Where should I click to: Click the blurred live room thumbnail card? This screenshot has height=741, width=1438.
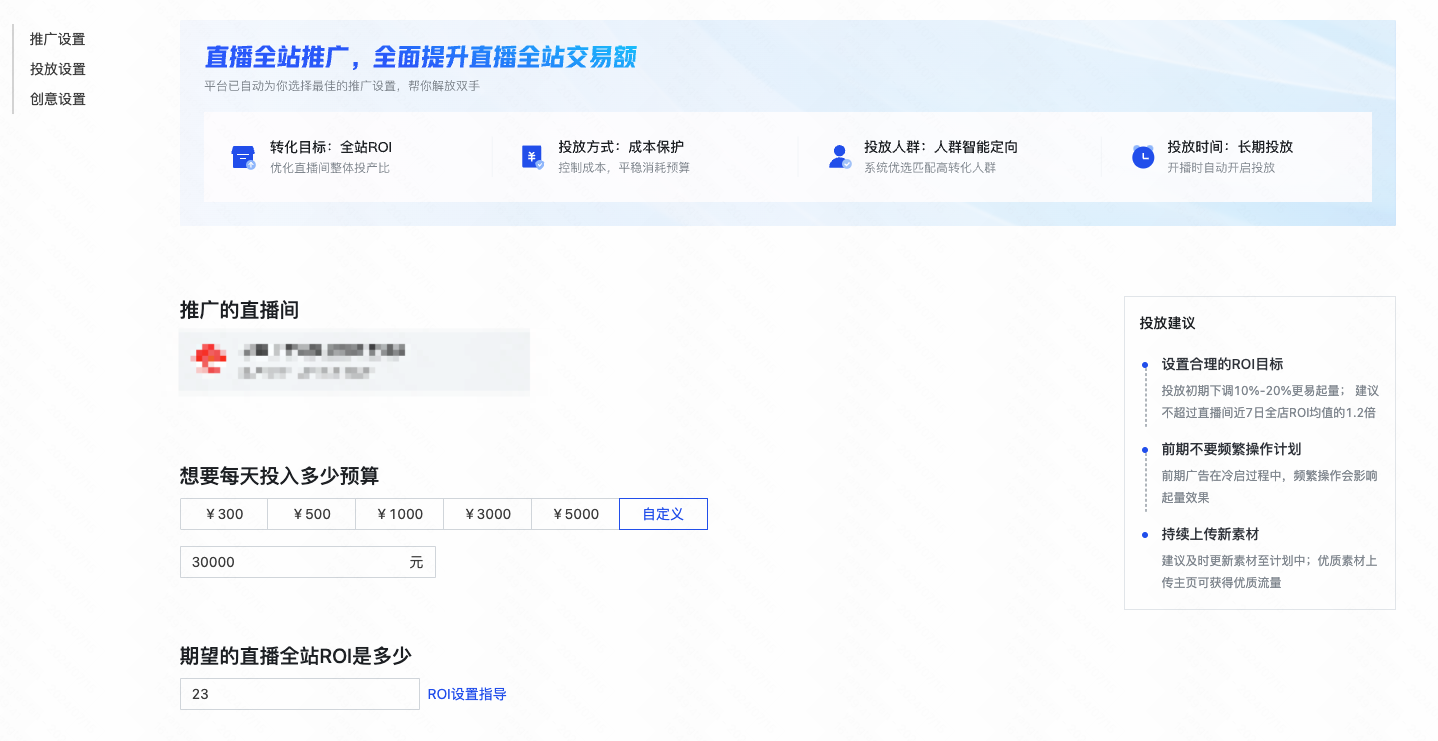pos(354,361)
